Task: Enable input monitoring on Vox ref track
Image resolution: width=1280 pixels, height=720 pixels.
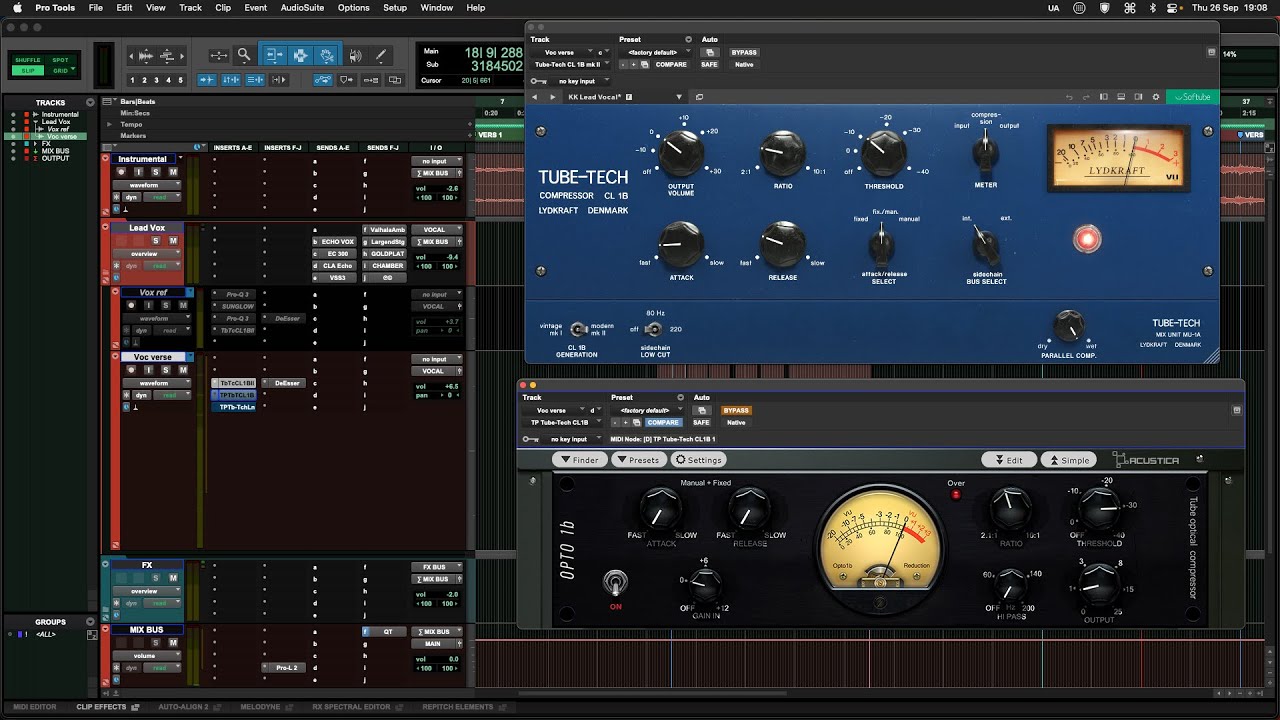Action: (x=149, y=305)
